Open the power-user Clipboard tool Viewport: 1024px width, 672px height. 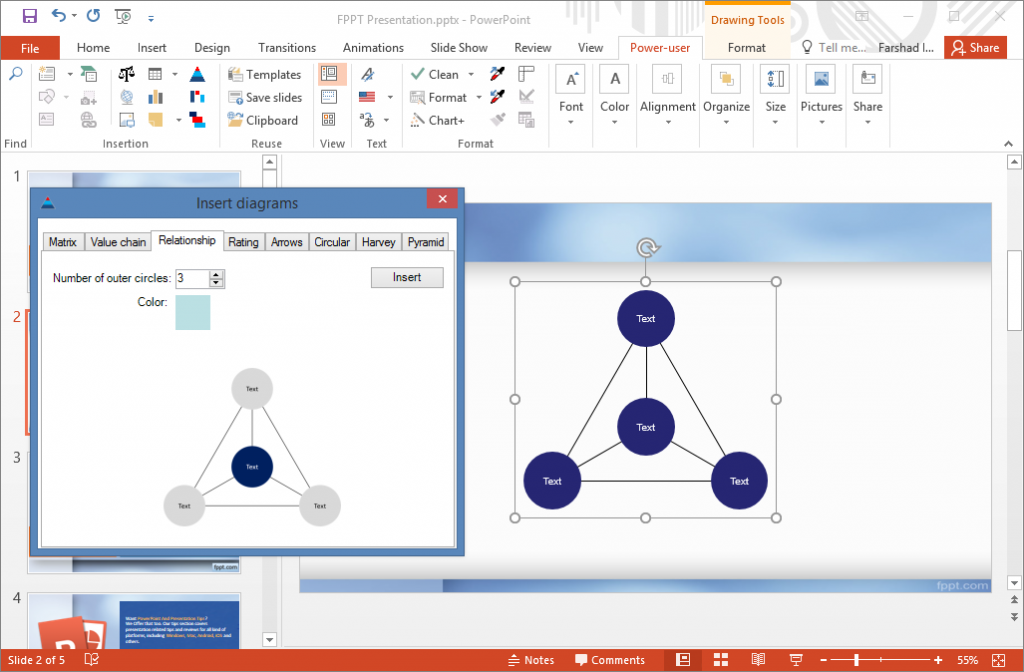pos(265,120)
